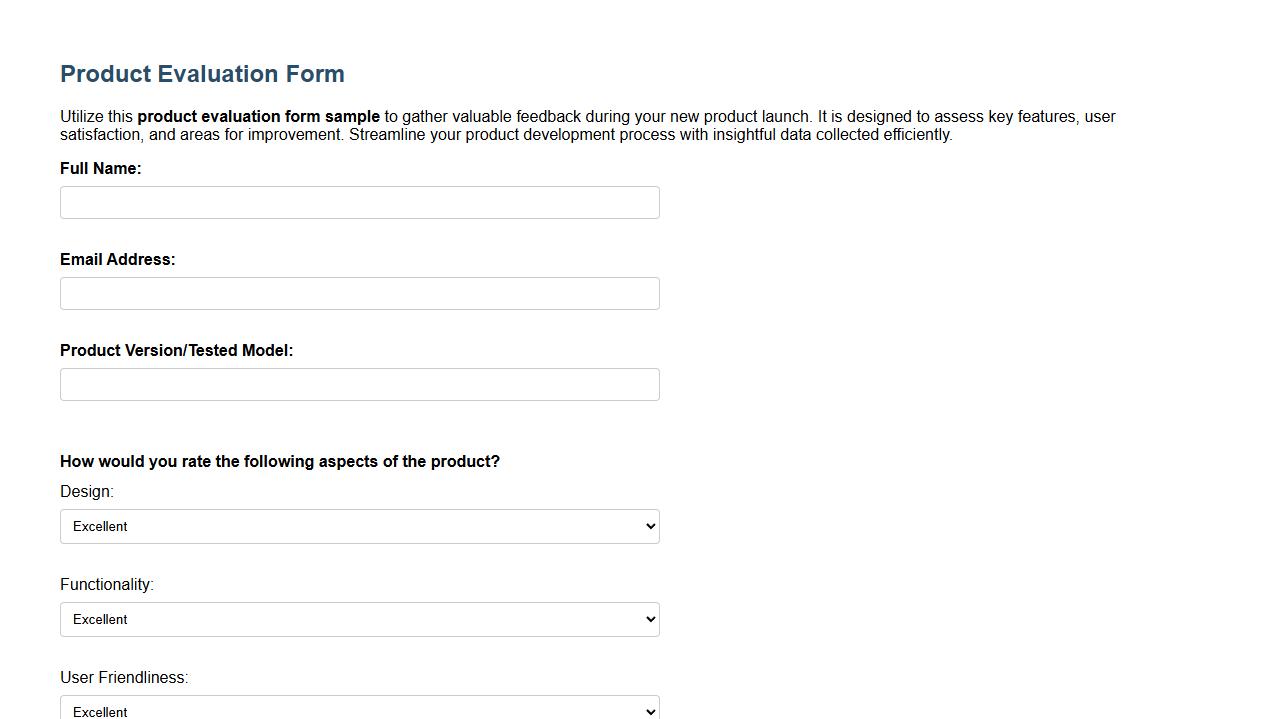
Task: Click the chevron on the Design dropdown
Action: coord(646,526)
